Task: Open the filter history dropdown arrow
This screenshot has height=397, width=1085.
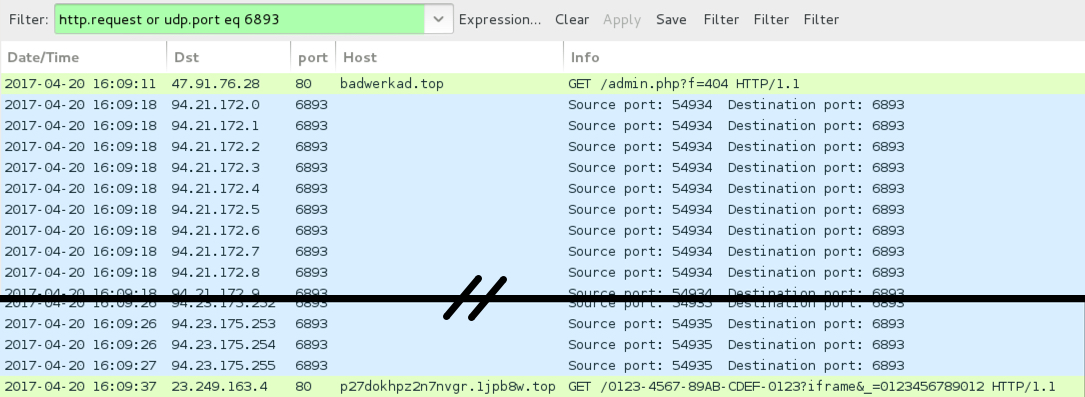Action: (439, 19)
